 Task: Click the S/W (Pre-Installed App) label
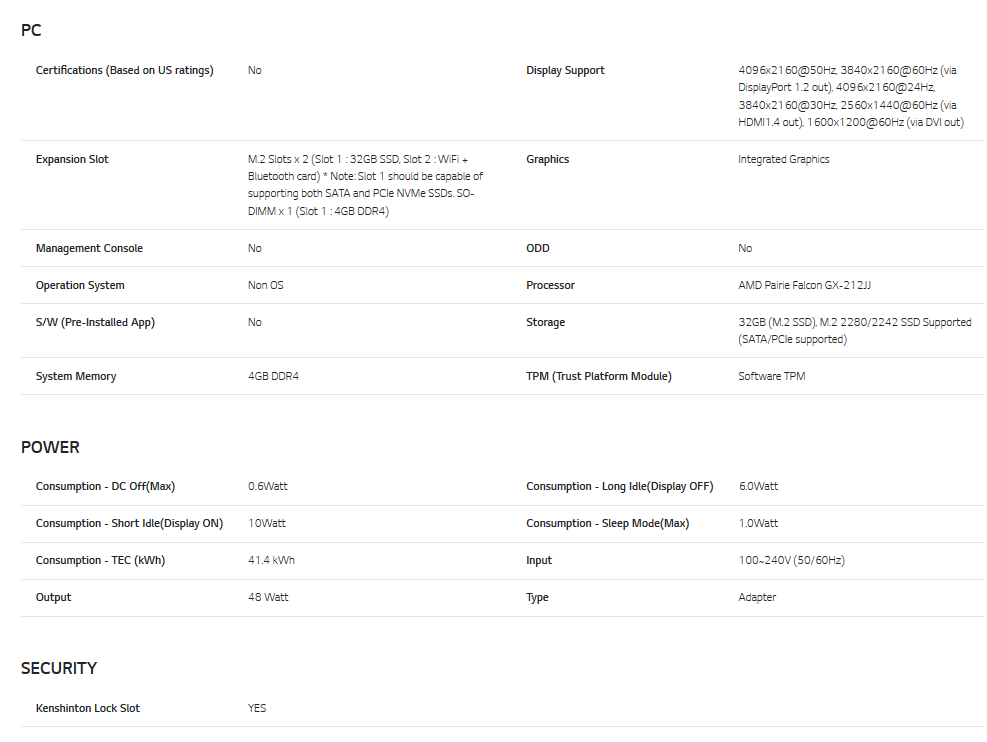[95, 323]
